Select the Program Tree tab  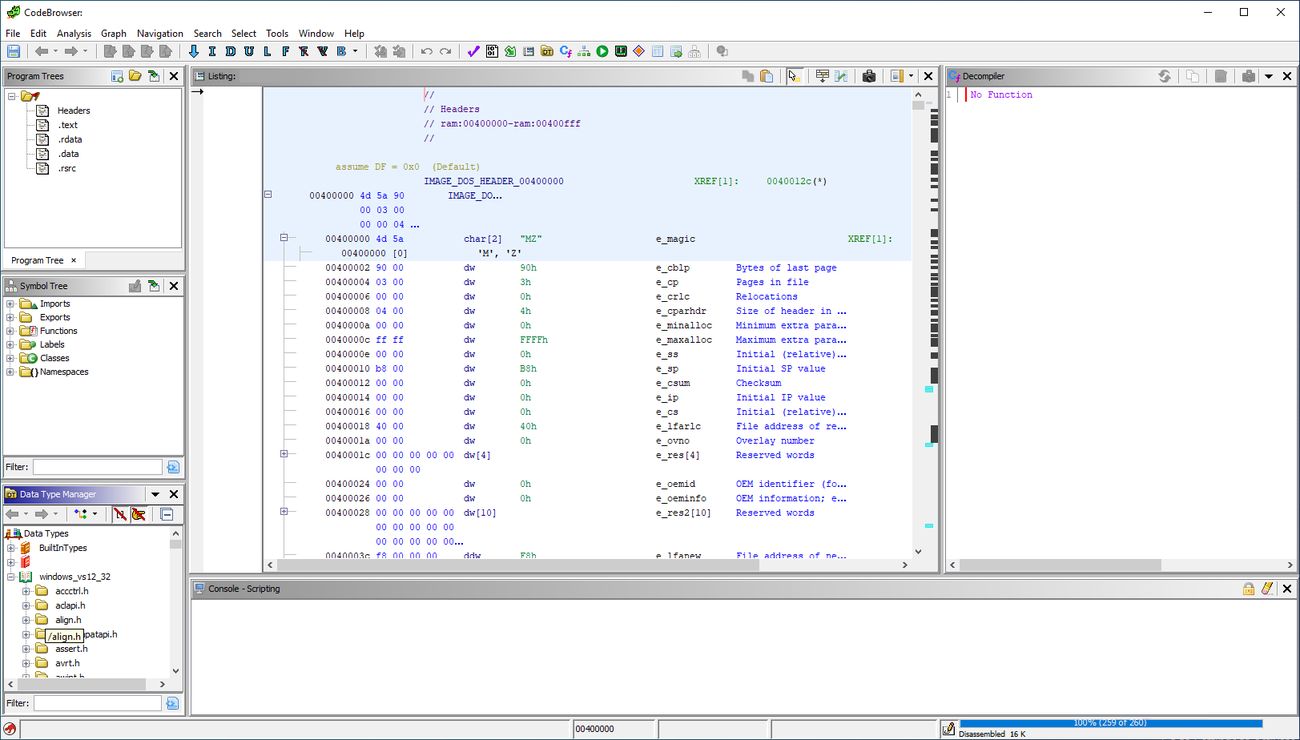point(37,260)
